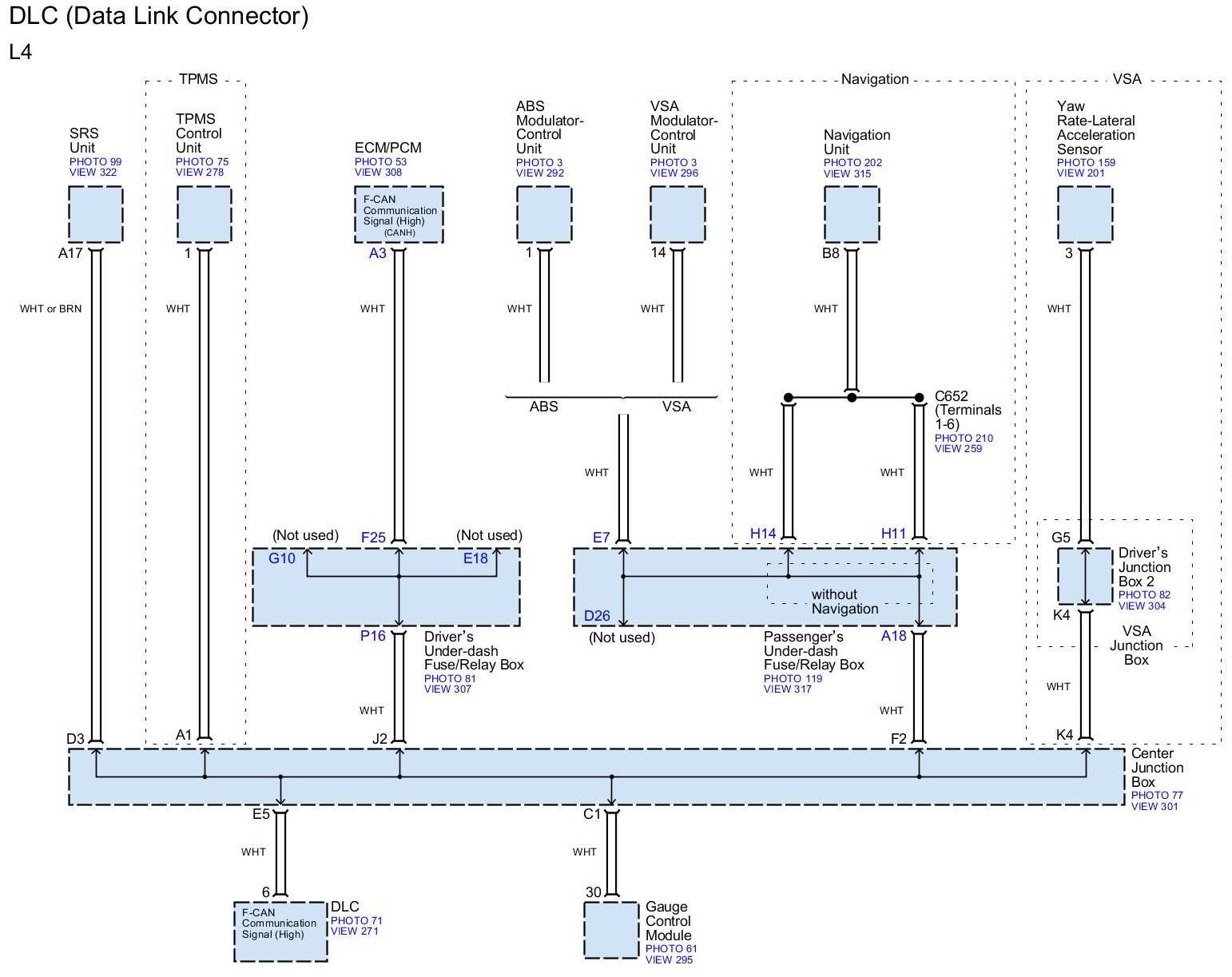Select the A3 terminal label on ECM/PCM
Screen dimensions: 1232x977
377,253
